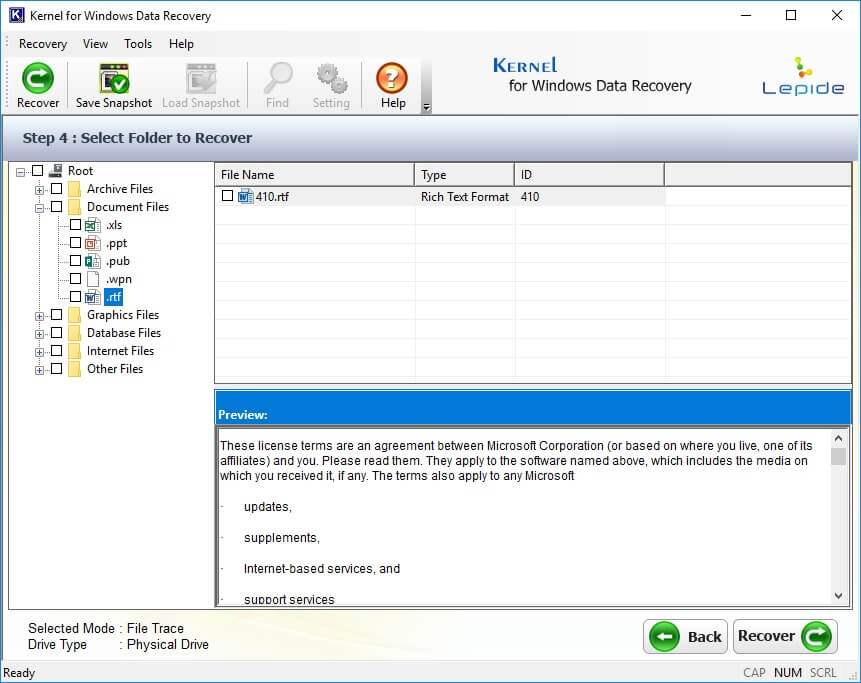Click the .rtf Word file icon in tree
The image size is (861, 683).
click(x=93, y=297)
